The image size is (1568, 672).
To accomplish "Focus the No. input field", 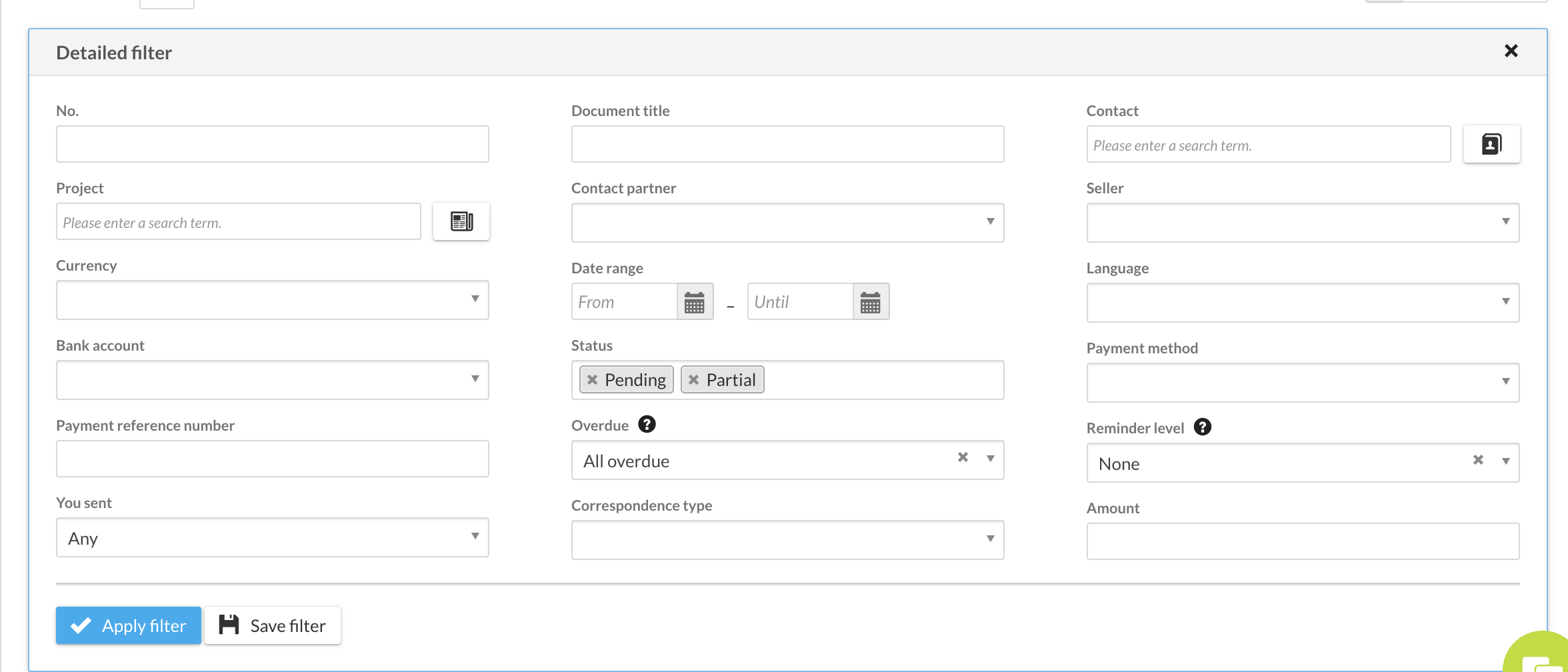I will click(272, 144).
